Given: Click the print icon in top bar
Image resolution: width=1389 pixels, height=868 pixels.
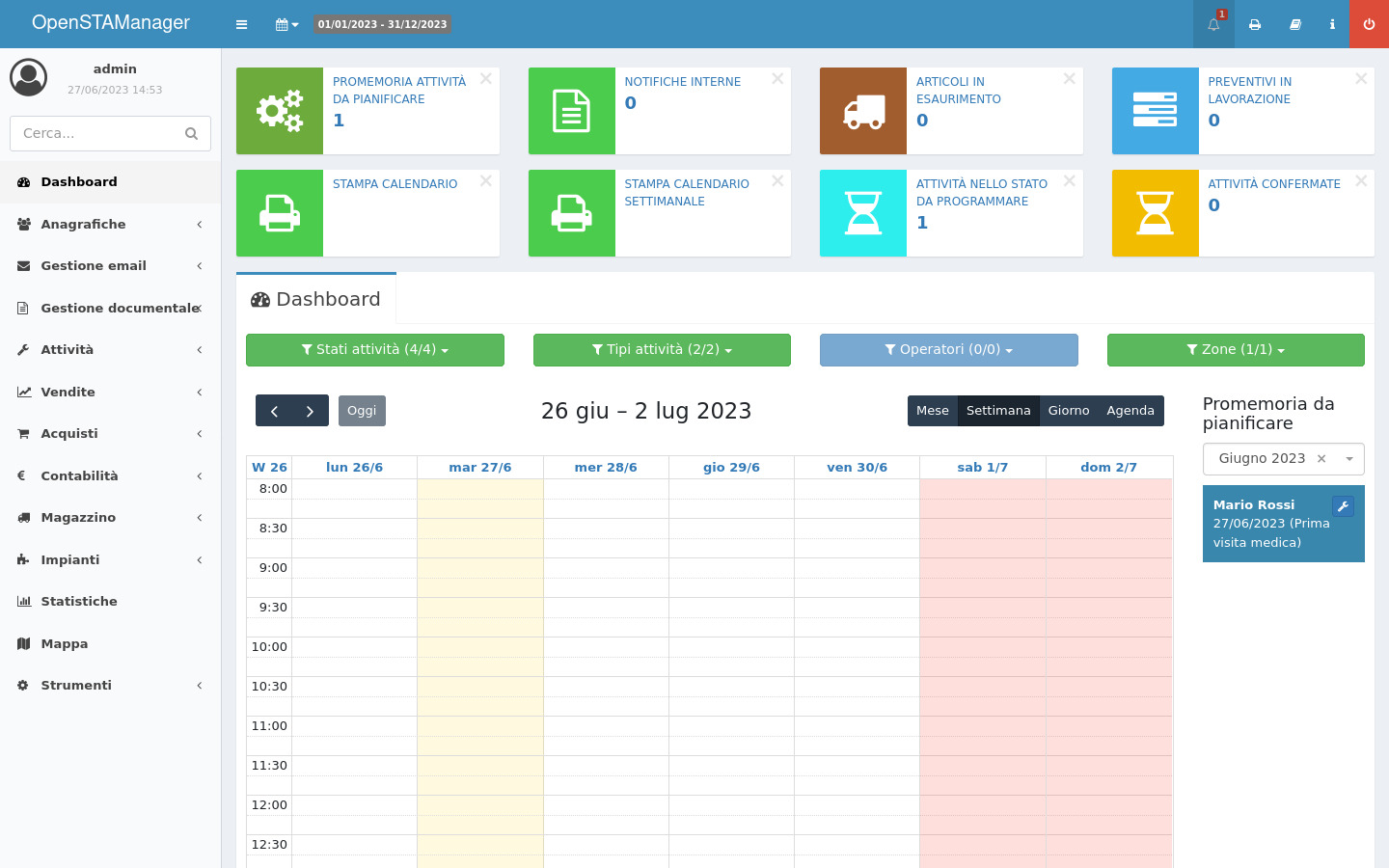Looking at the screenshot, I should pyautogui.click(x=1255, y=24).
